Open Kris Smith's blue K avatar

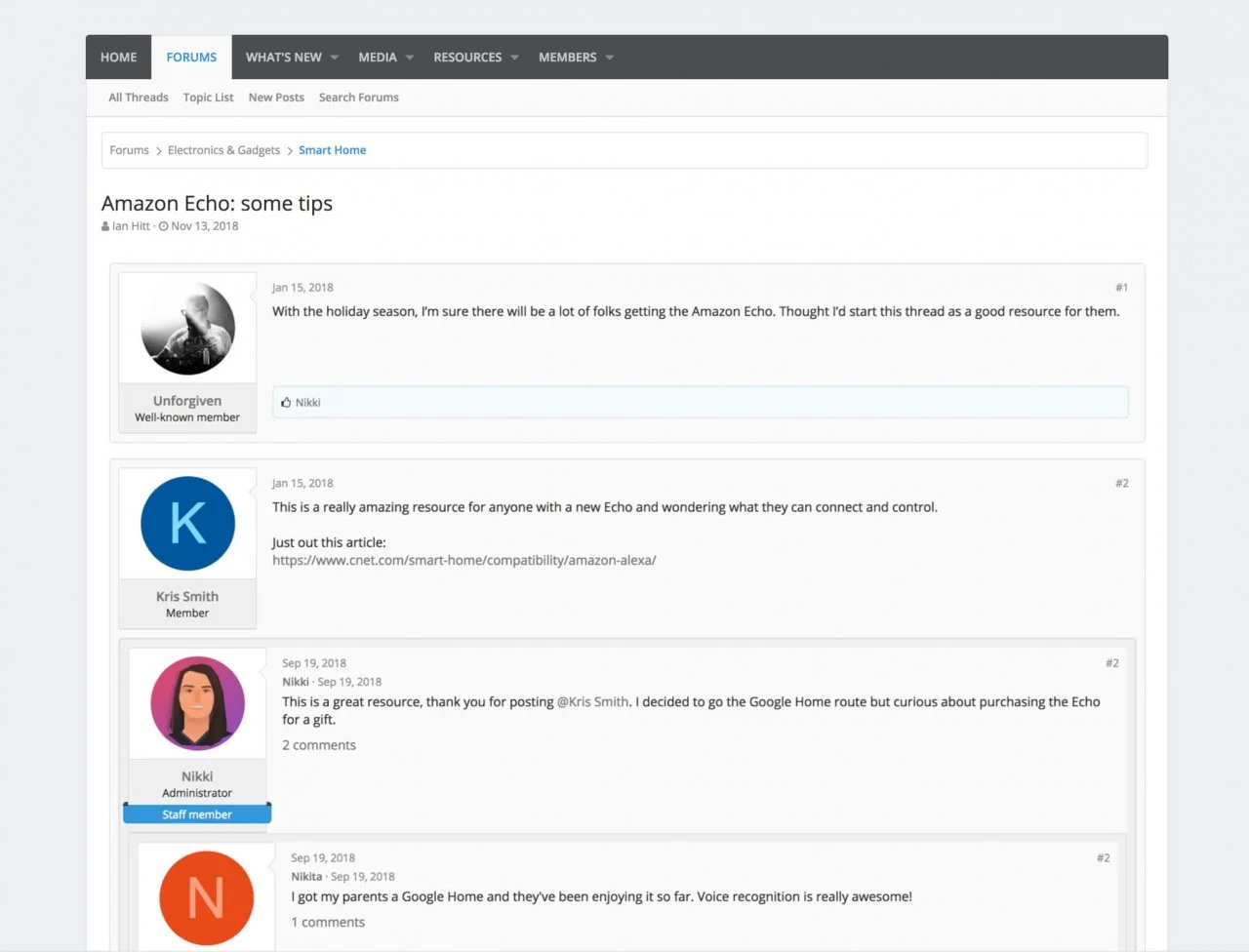tap(187, 524)
